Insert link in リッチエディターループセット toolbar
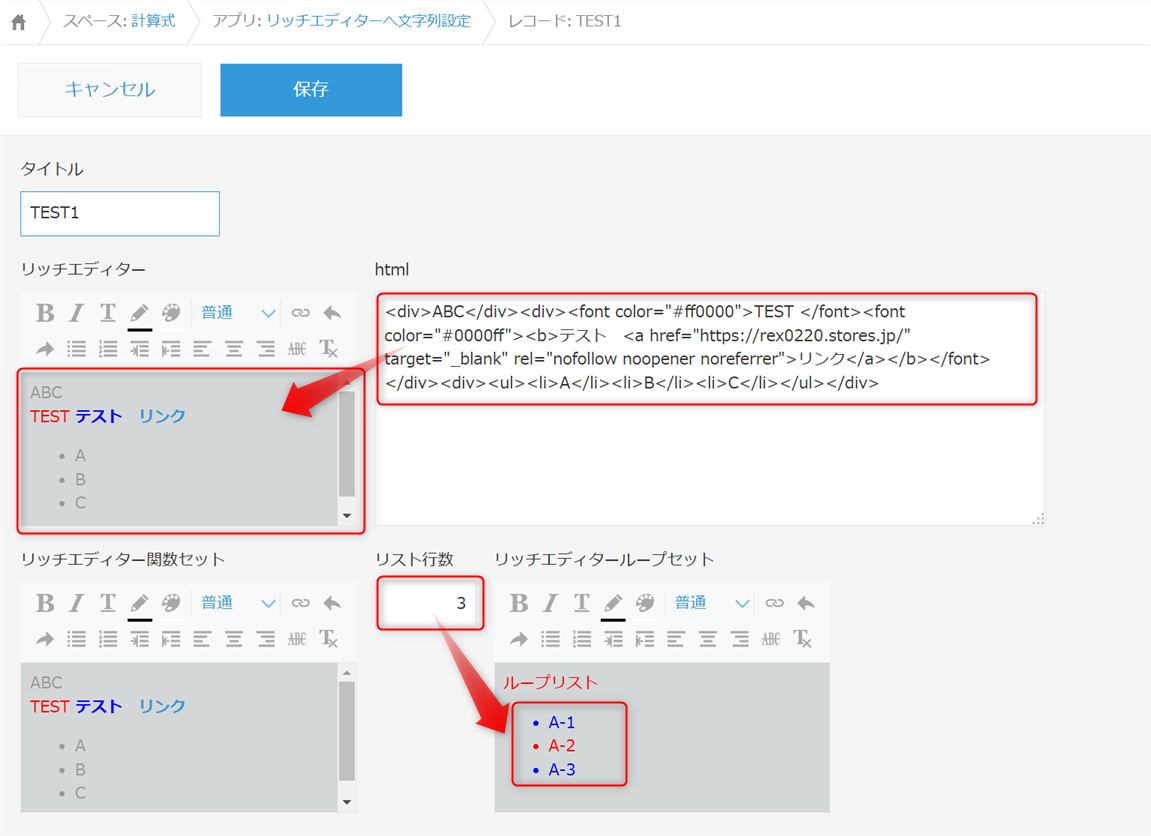This screenshot has width=1151, height=836. click(x=774, y=603)
